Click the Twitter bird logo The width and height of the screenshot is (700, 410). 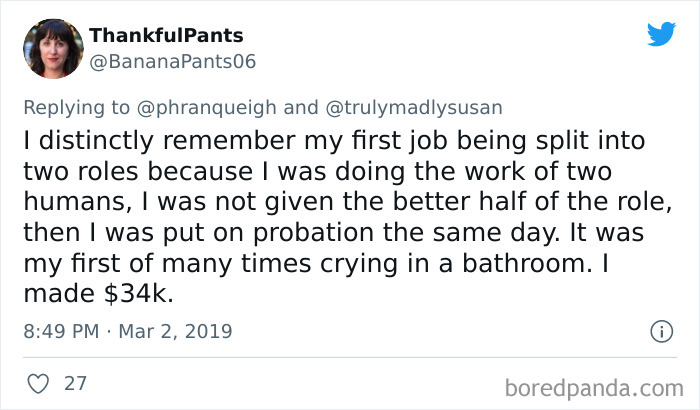(661, 35)
